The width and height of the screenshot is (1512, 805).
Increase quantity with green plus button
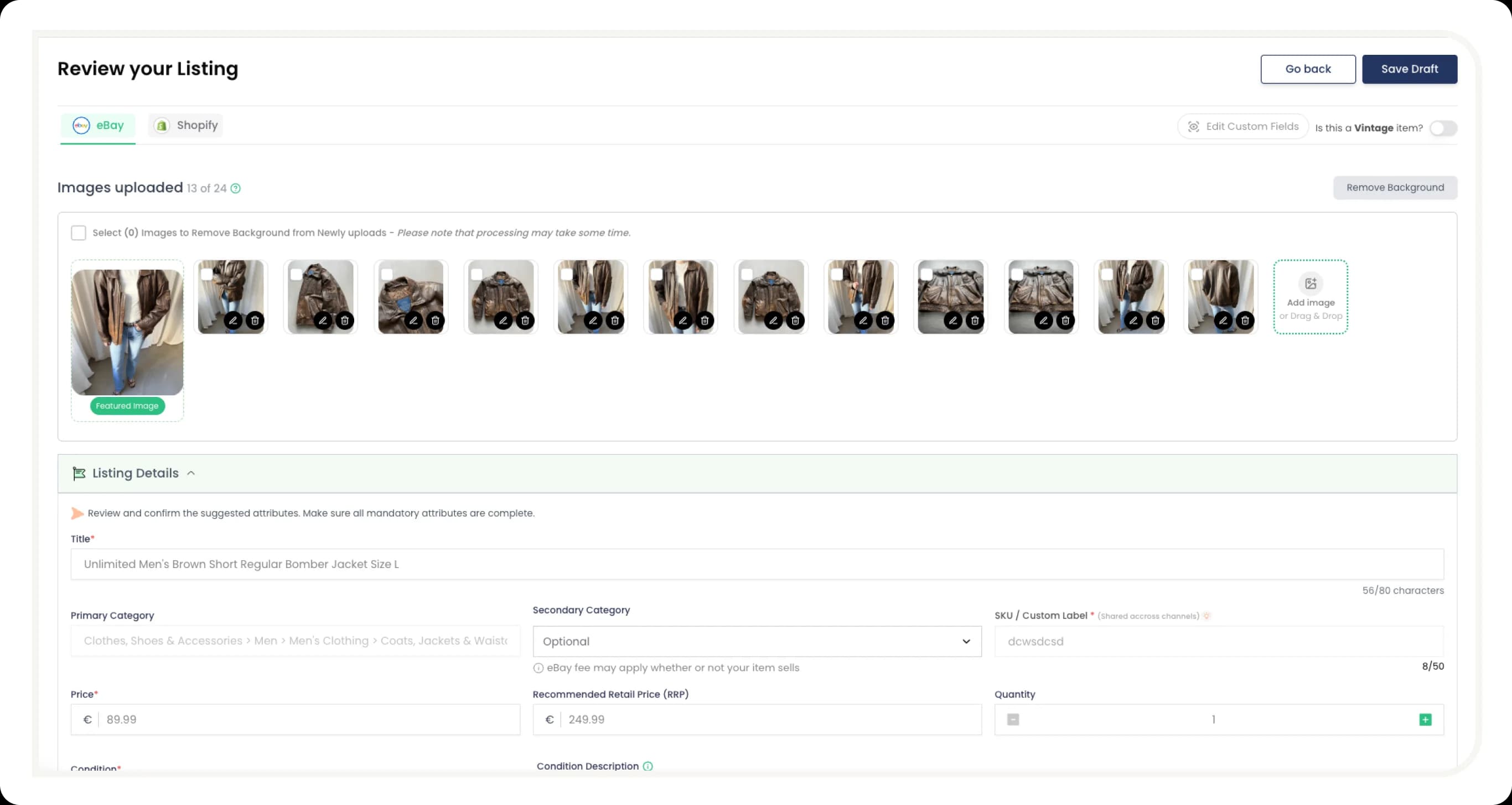(1425, 720)
